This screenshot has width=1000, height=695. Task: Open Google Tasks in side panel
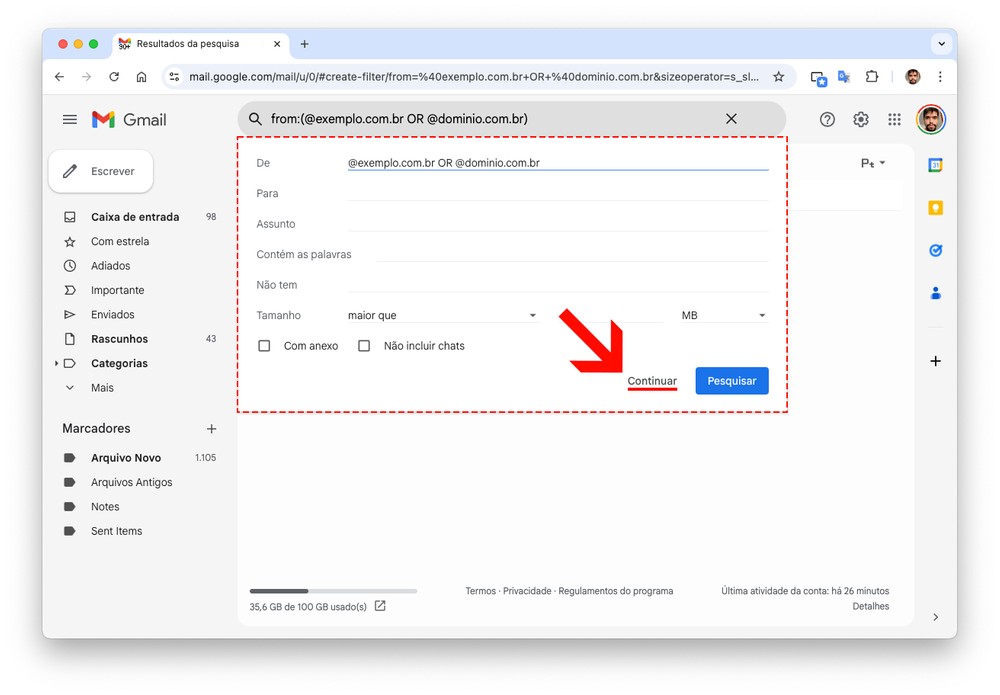coord(935,250)
